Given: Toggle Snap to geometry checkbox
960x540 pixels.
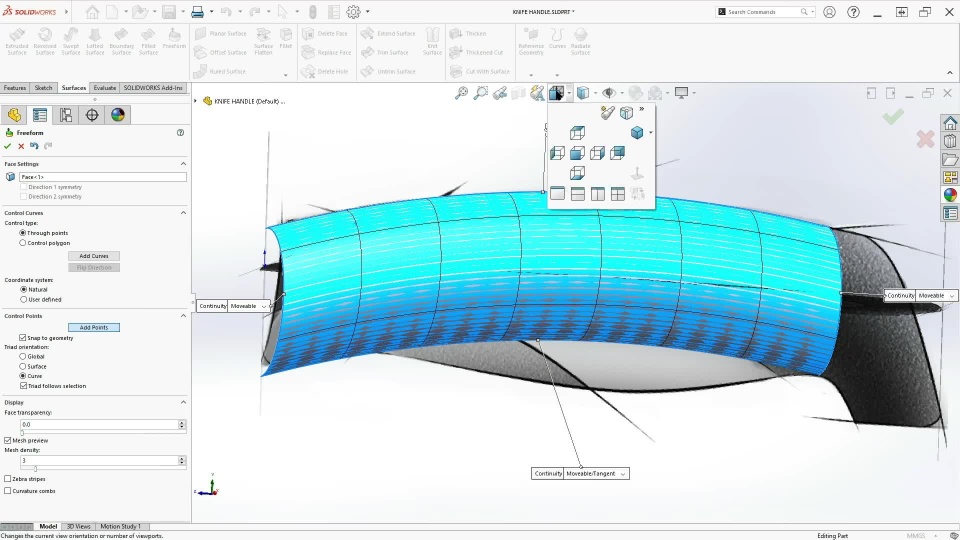Looking at the screenshot, I should tap(23, 337).
